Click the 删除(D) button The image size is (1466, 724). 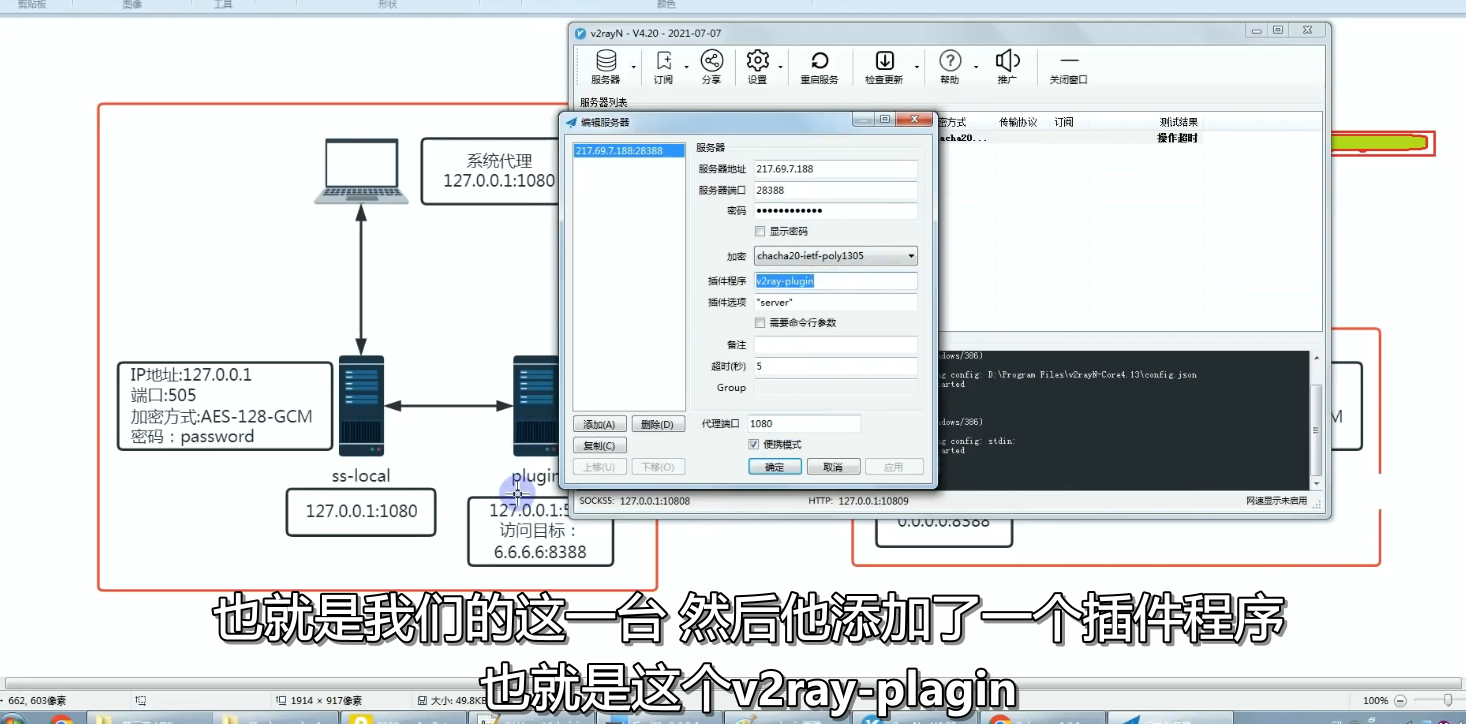pos(658,424)
